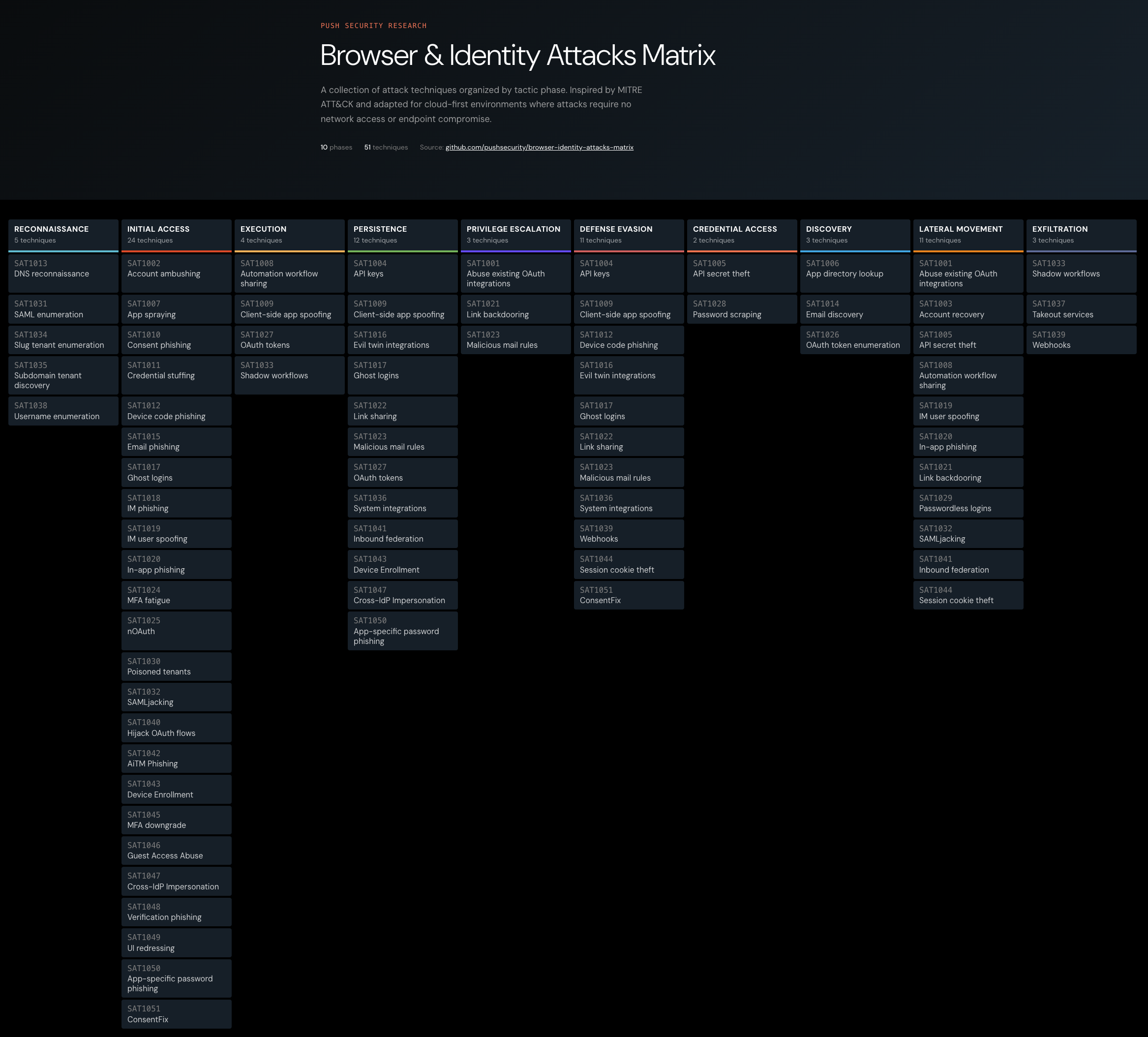Open the GitHub source repository link
The image size is (1148, 1037).
click(539, 148)
